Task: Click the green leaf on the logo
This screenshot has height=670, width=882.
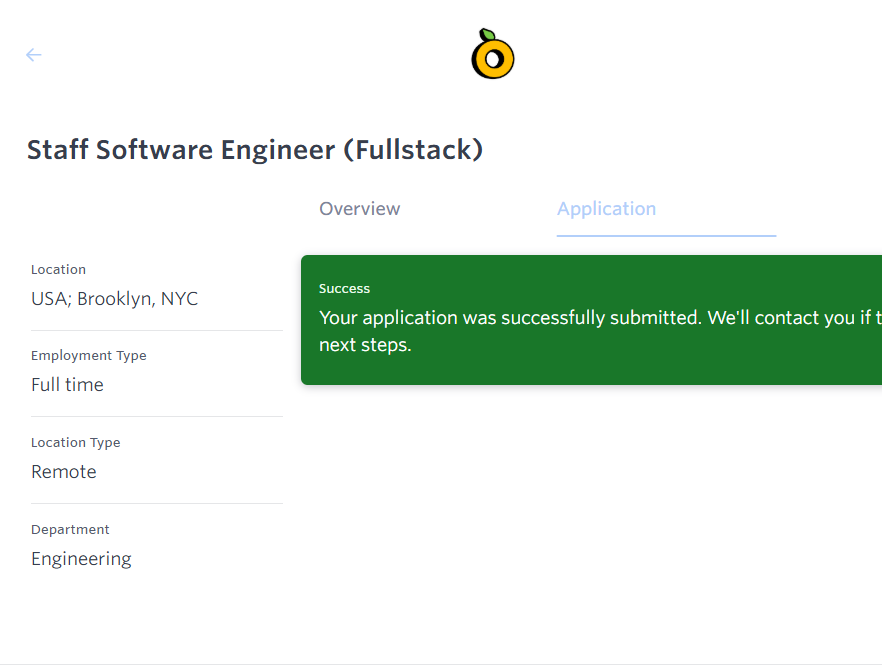Action: coord(487,36)
